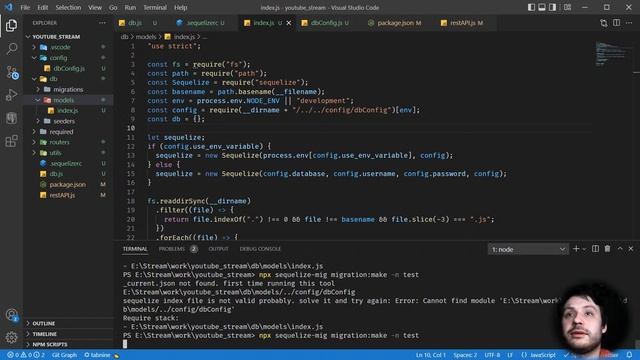Click the Explorer more actions ellipsis
This screenshot has height=360, width=640.
pyautogui.click(x=102, y=23)
